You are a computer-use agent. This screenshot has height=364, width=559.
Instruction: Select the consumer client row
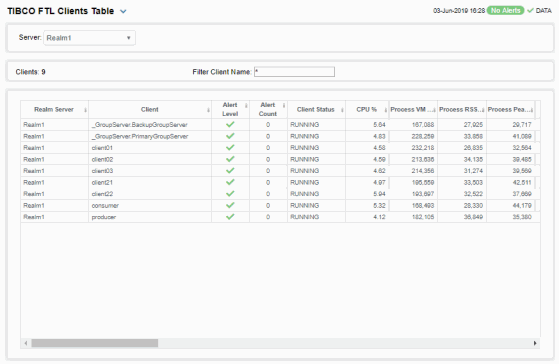click(280, 205)
